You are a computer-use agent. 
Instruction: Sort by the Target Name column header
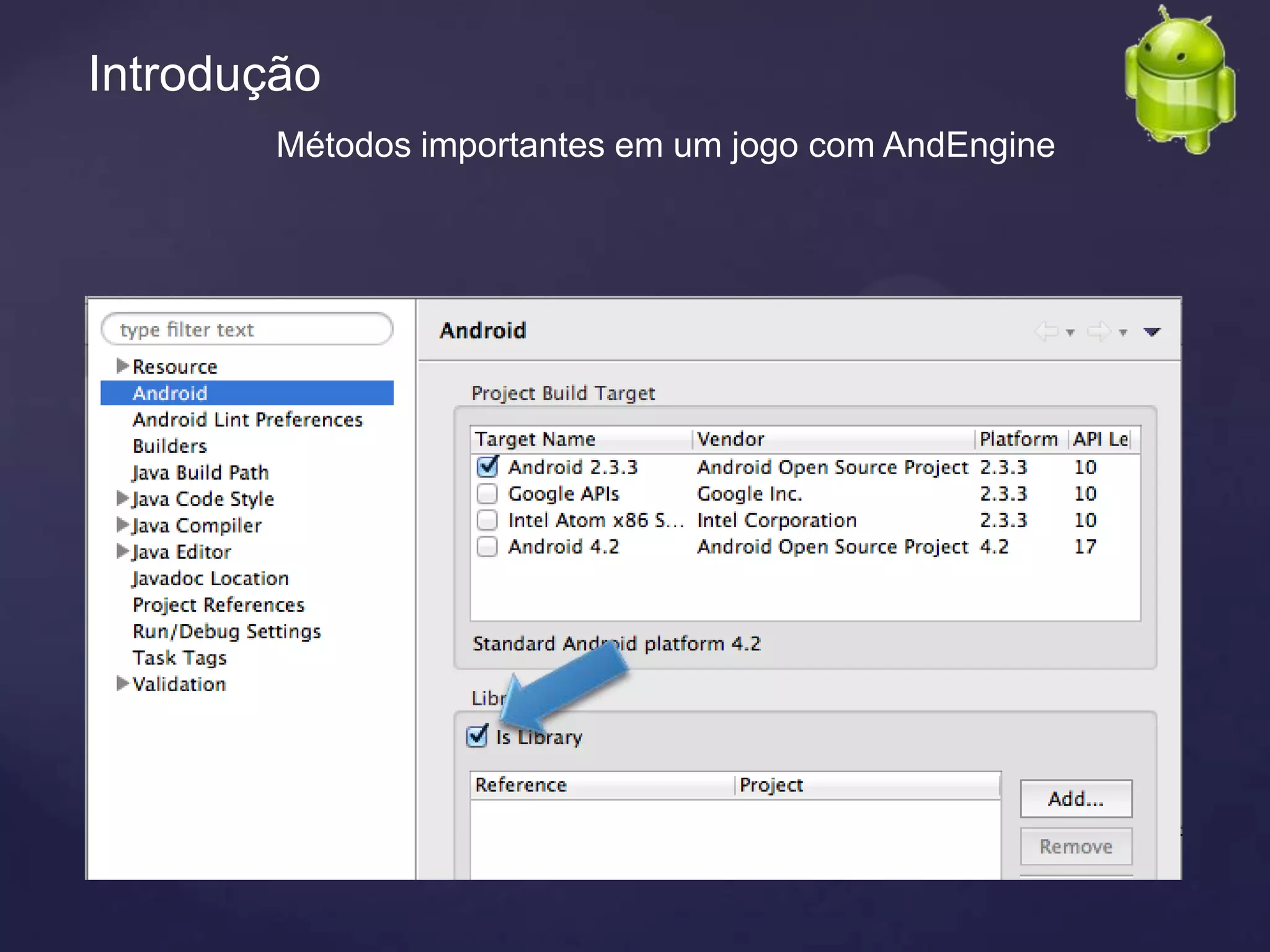pyautogui.click(x=580, y=439)
